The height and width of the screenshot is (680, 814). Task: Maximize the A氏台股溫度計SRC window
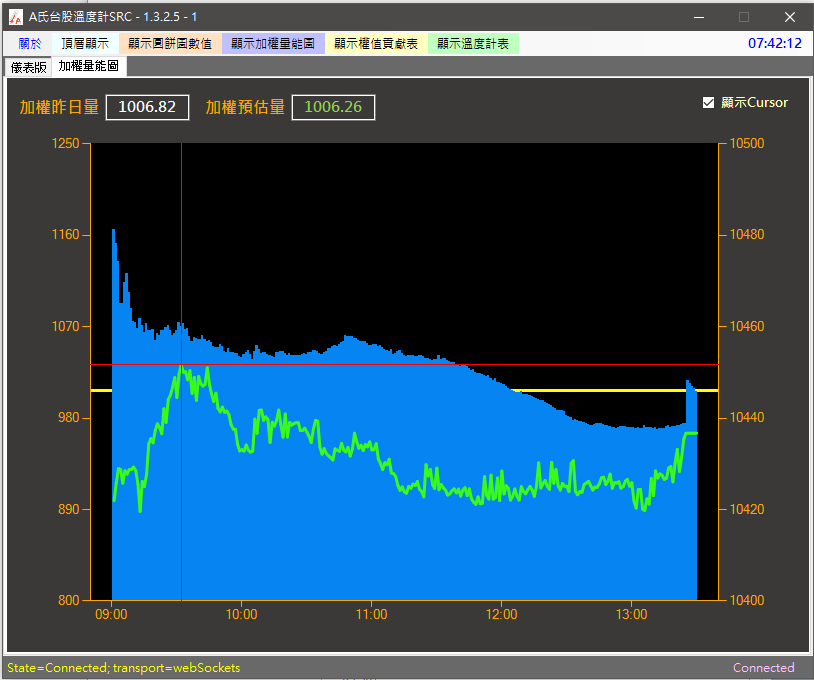tap(744, 17)
